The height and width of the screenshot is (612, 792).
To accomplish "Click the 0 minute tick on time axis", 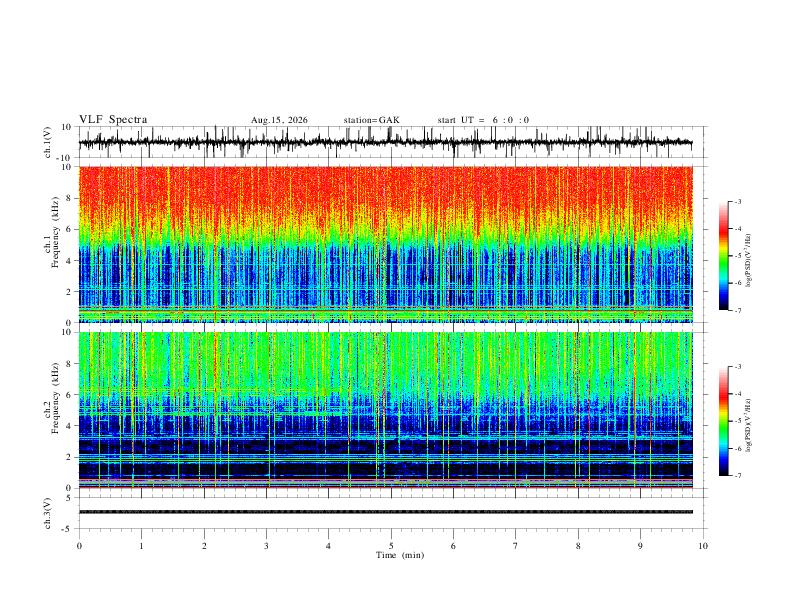I will pyautogui.click(x=79, y=546).
